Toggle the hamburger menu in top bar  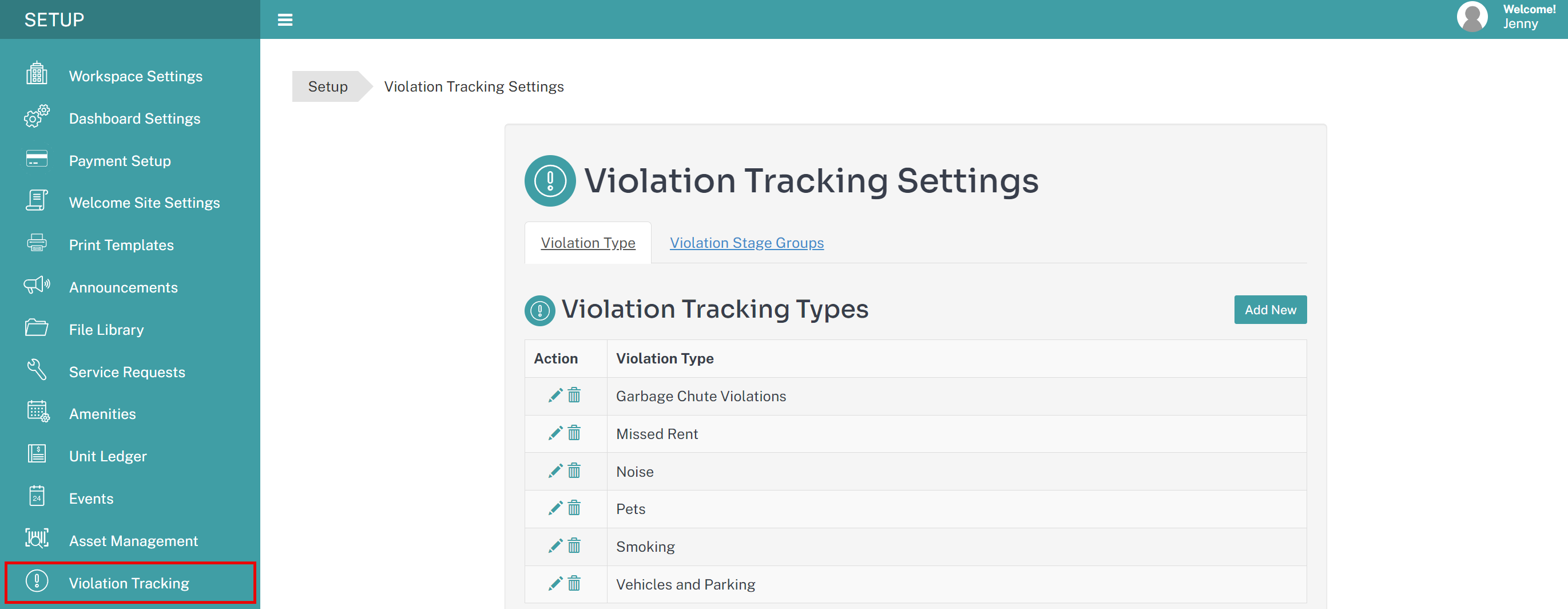tap(285, 19)
